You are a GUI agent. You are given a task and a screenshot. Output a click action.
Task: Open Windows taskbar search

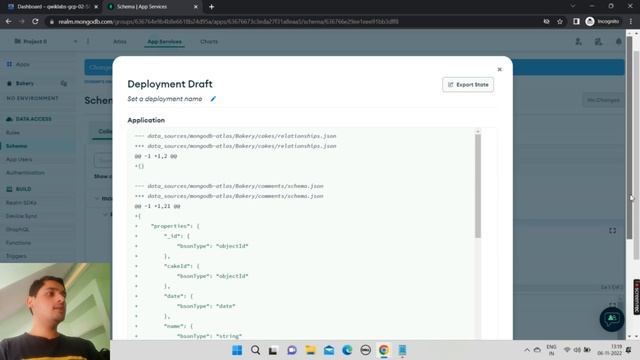[256, 350]
